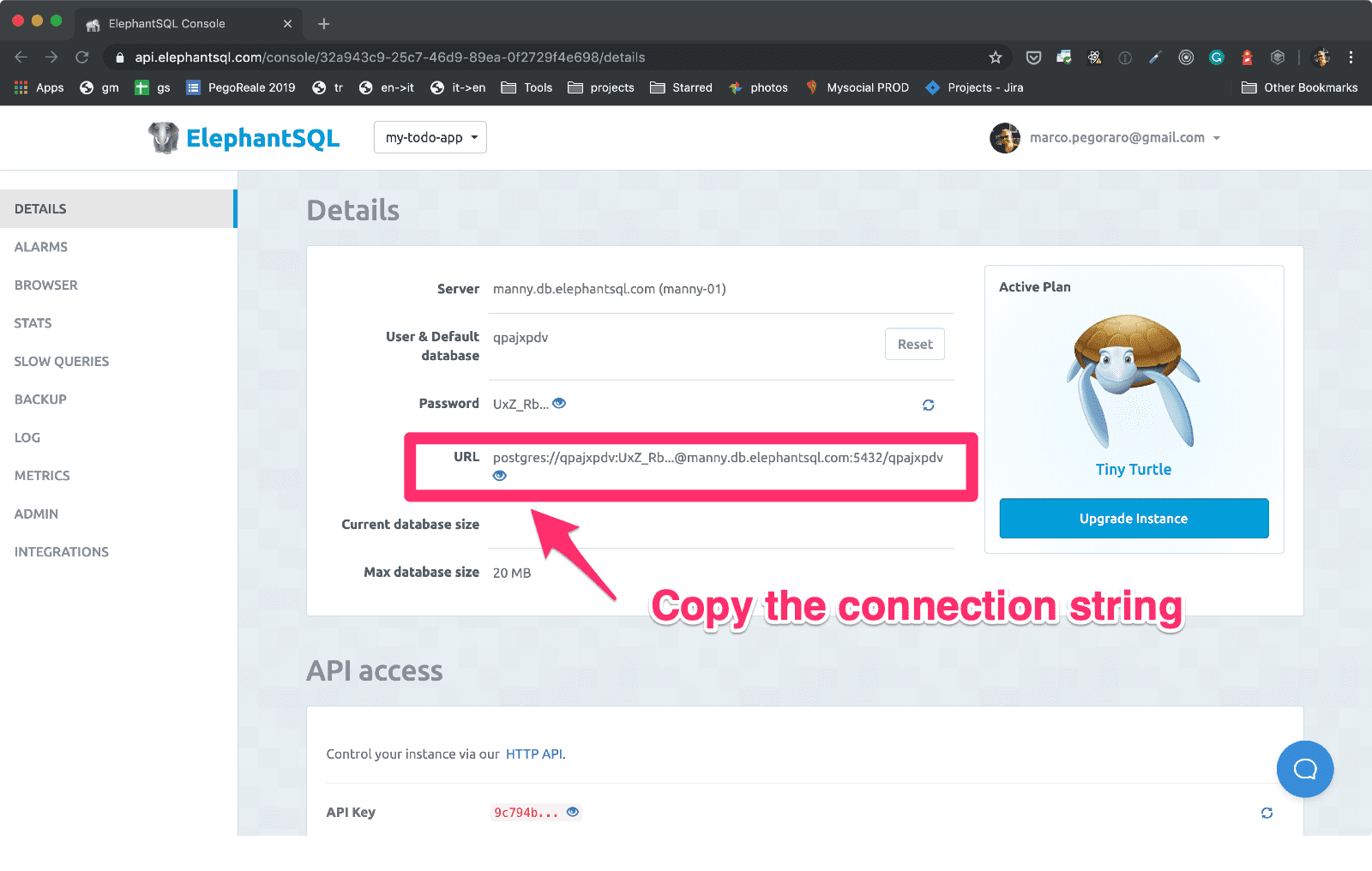
Task: Reveal the Password with the eye icon
Action: tap(559, 403)
